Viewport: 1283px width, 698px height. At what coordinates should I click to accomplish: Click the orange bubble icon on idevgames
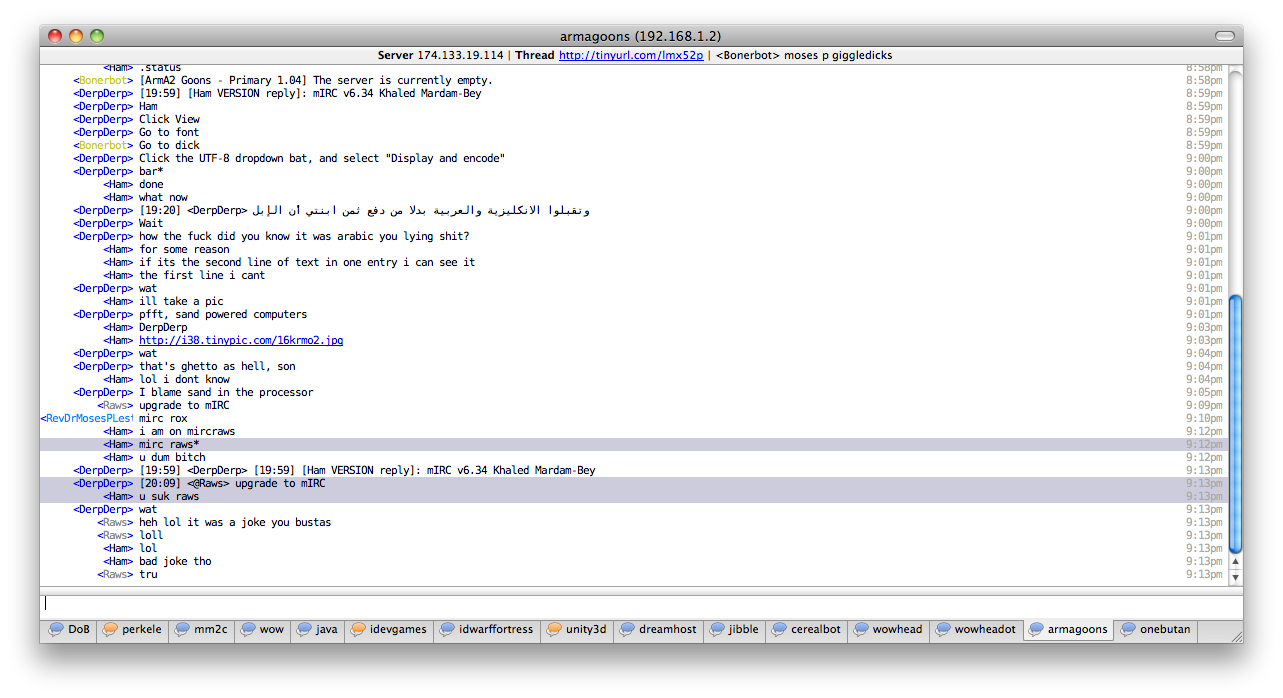357,630
